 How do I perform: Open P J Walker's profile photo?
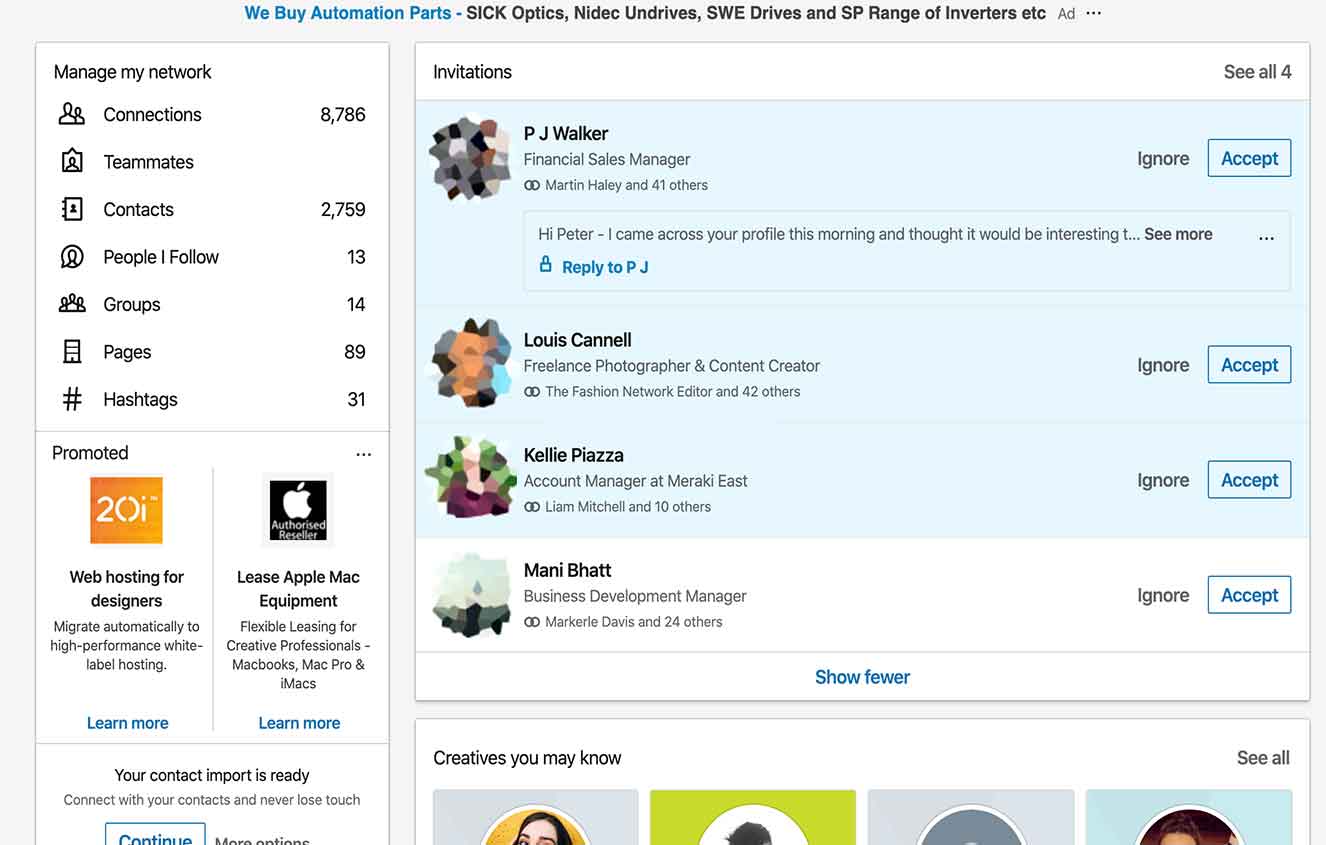[470, 158]
